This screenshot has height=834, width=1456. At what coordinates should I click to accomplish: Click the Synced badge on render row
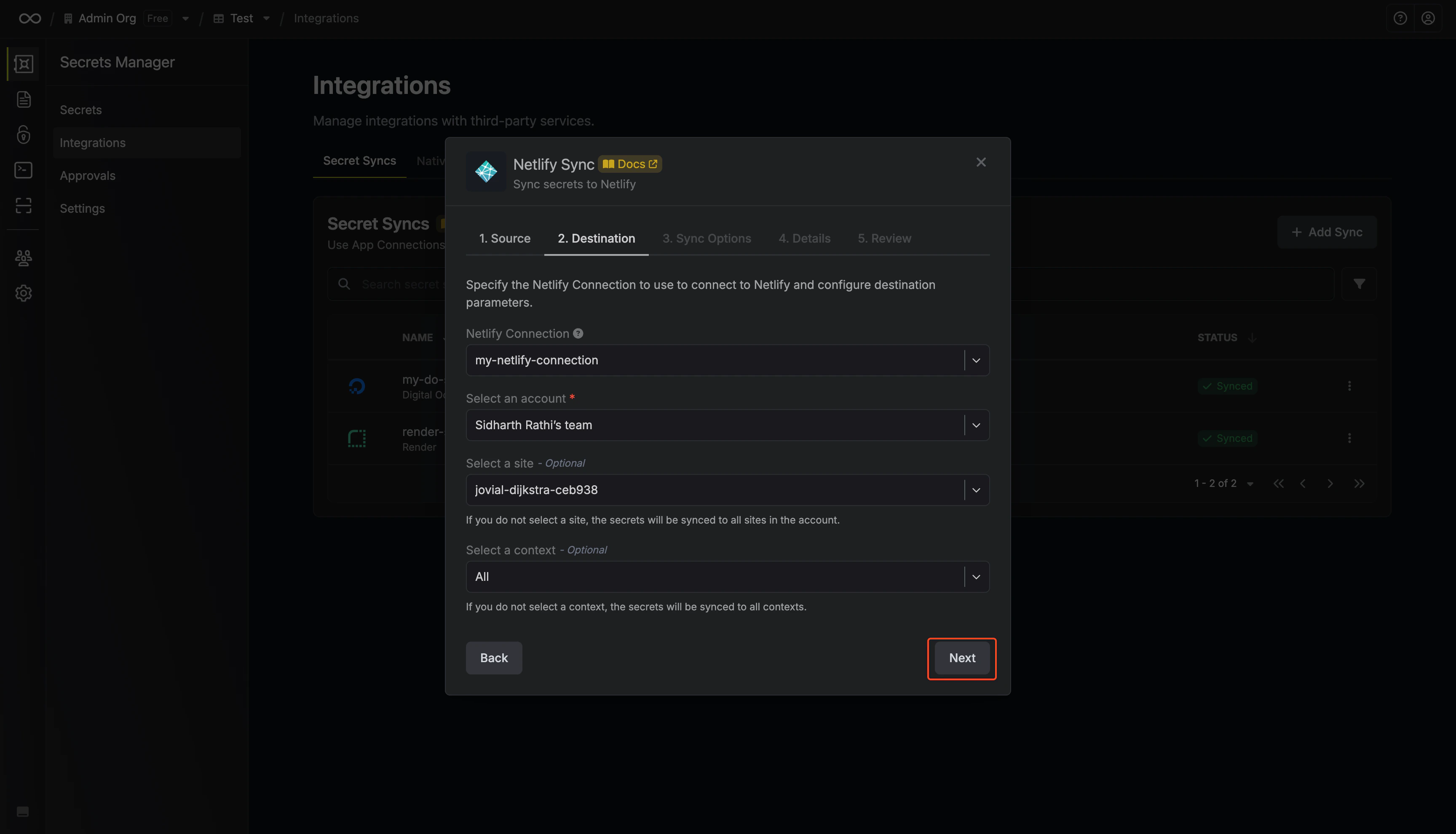coord(1228,438)
